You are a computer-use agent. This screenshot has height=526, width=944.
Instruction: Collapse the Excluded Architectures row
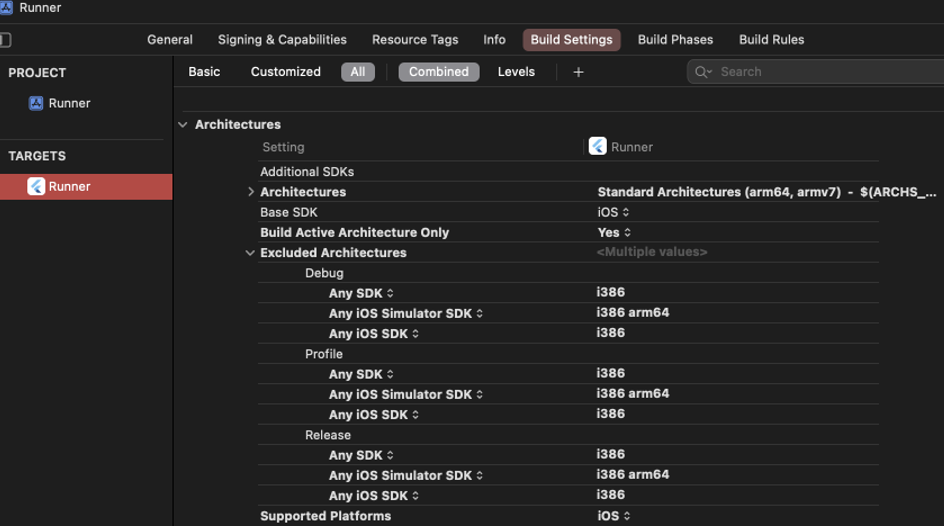[x=250, y=253]
